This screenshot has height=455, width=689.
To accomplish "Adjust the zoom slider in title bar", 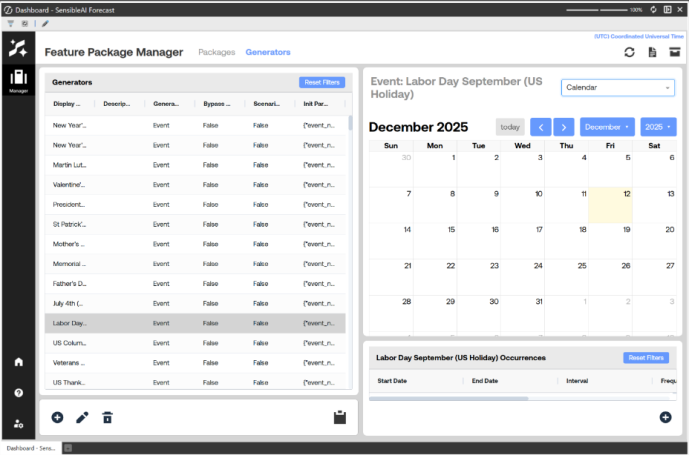I will (597, 10).
